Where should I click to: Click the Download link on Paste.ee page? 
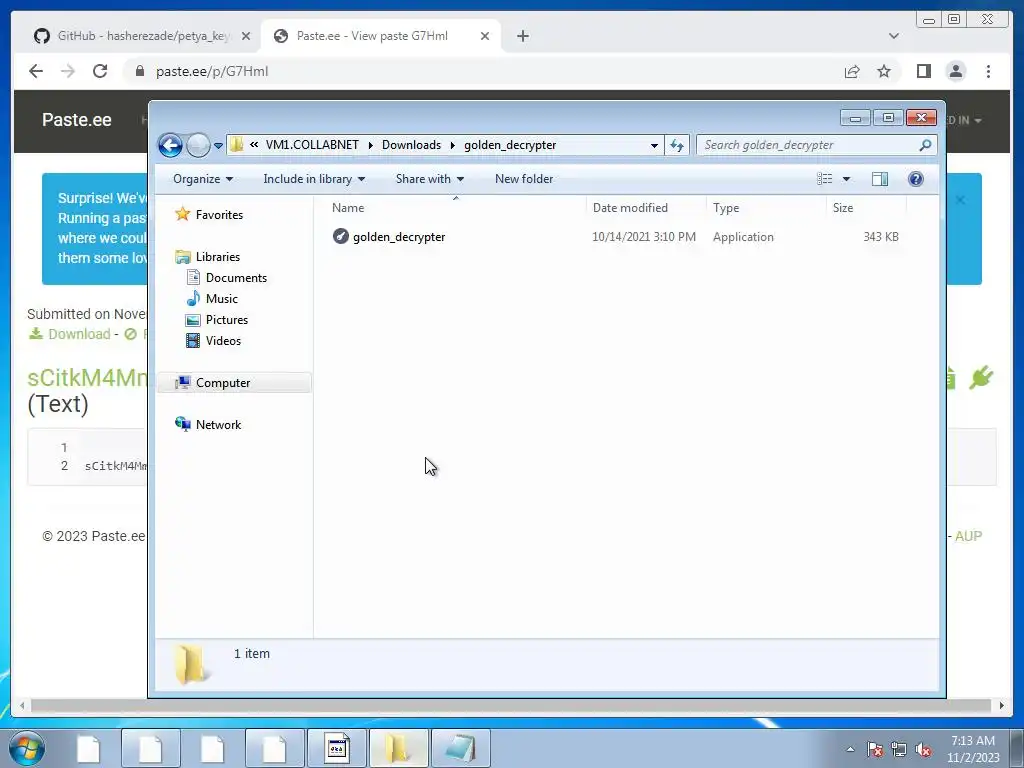pos(70,334)
